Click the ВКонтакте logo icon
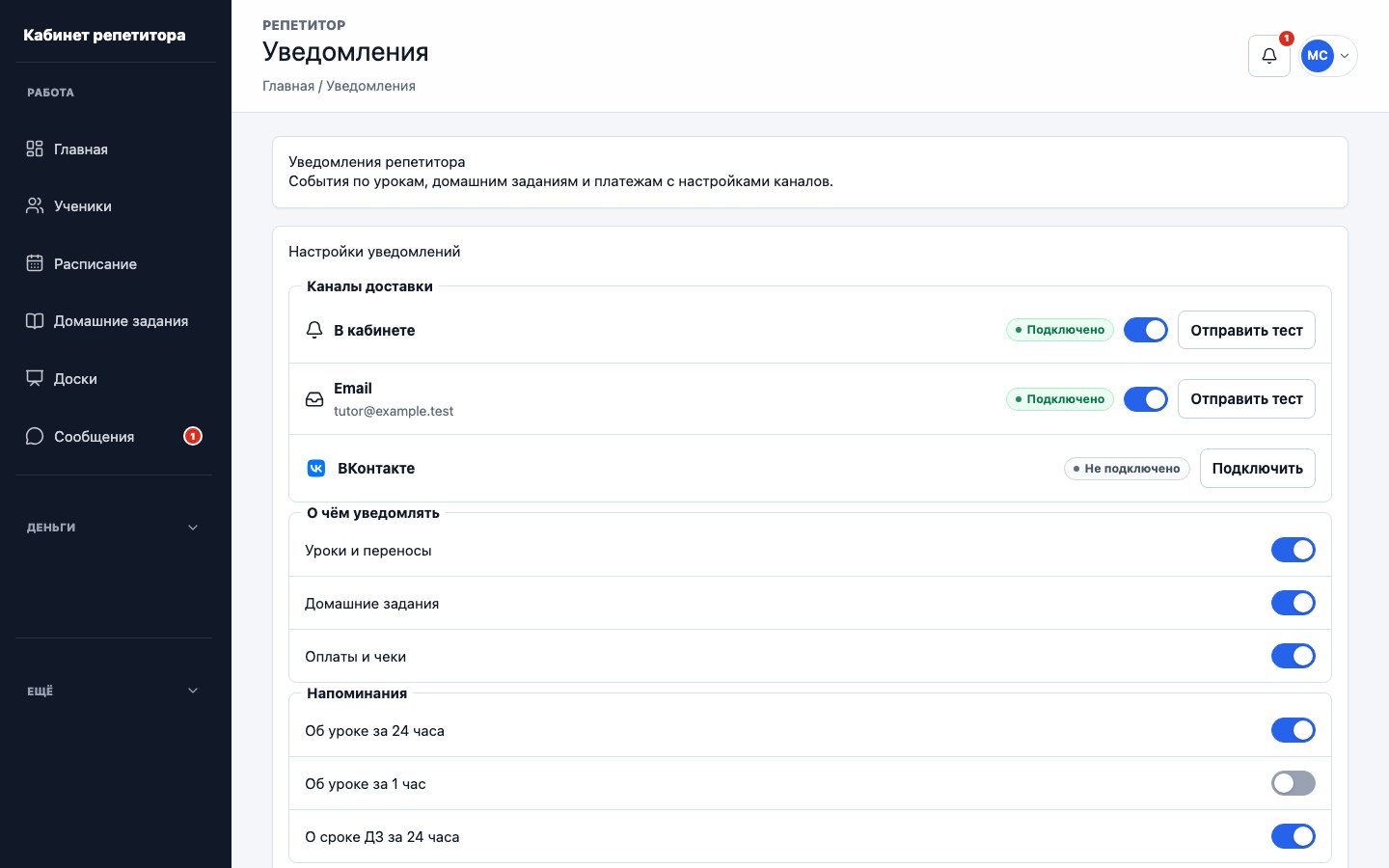This screenshot has width=1389, height=868. [x=316, y=469]
